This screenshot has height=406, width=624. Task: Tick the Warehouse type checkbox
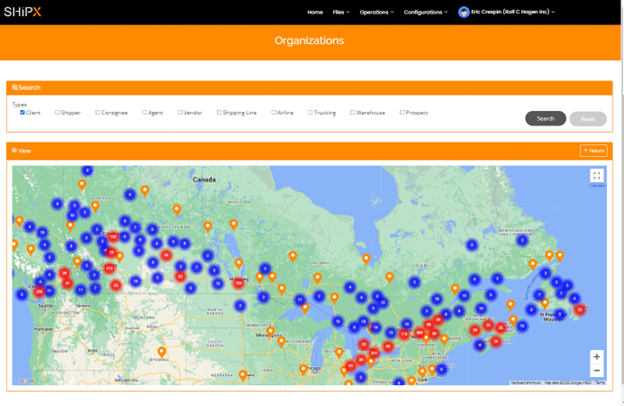352,113
